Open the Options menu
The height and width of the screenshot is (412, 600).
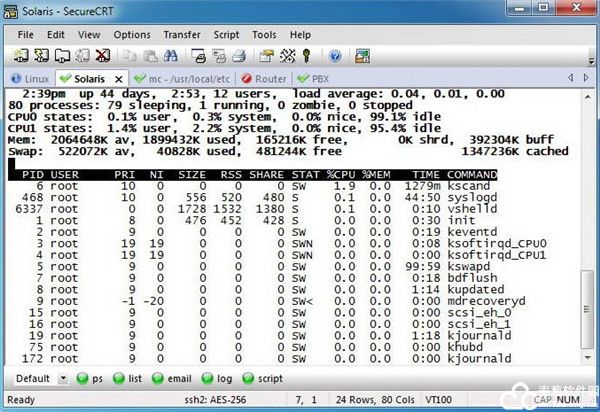tap(132, 35)
